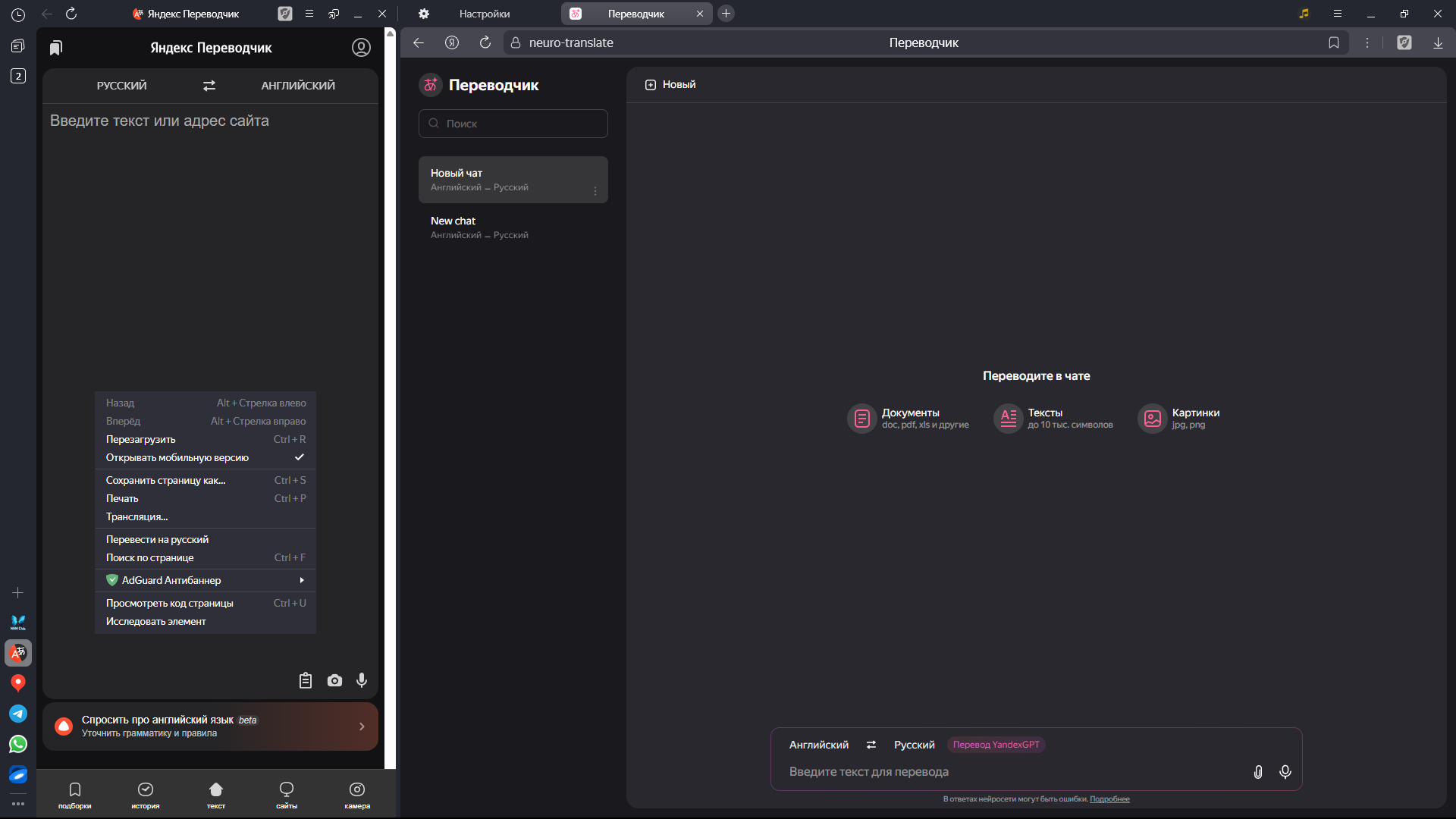Select the Translator app in sidebar
1456x819 pixels.
(18, 653)
